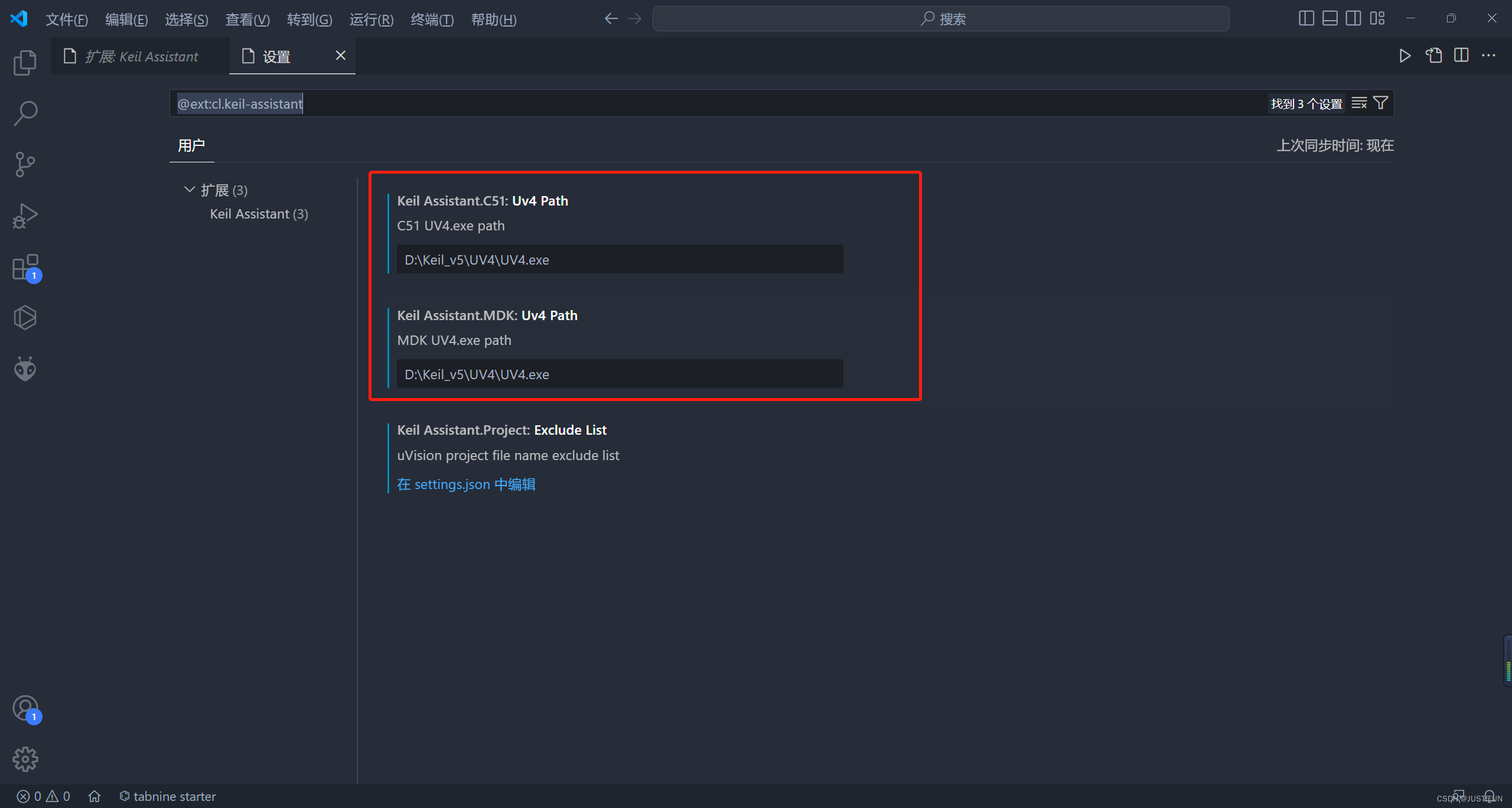Select Keil Assistant (3) tree entry

(259, 214)
